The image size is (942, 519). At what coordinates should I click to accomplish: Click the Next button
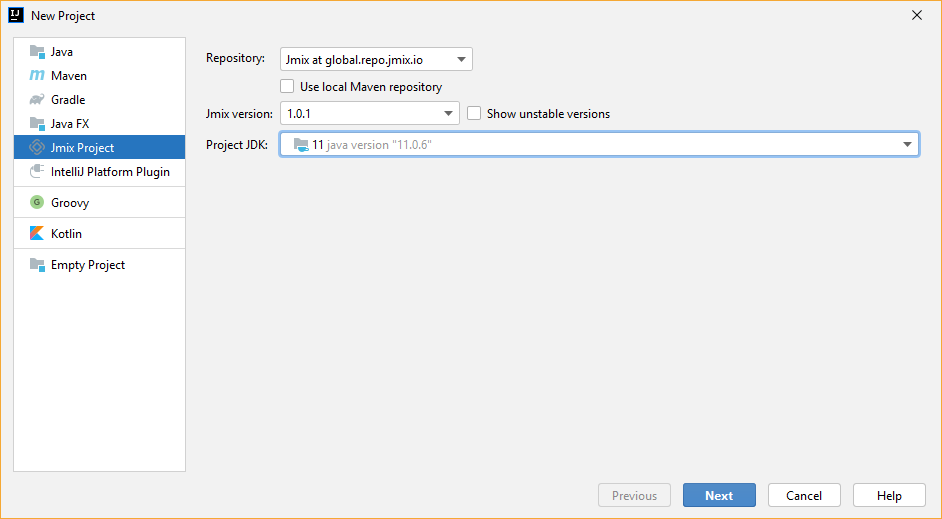point(719,496)
